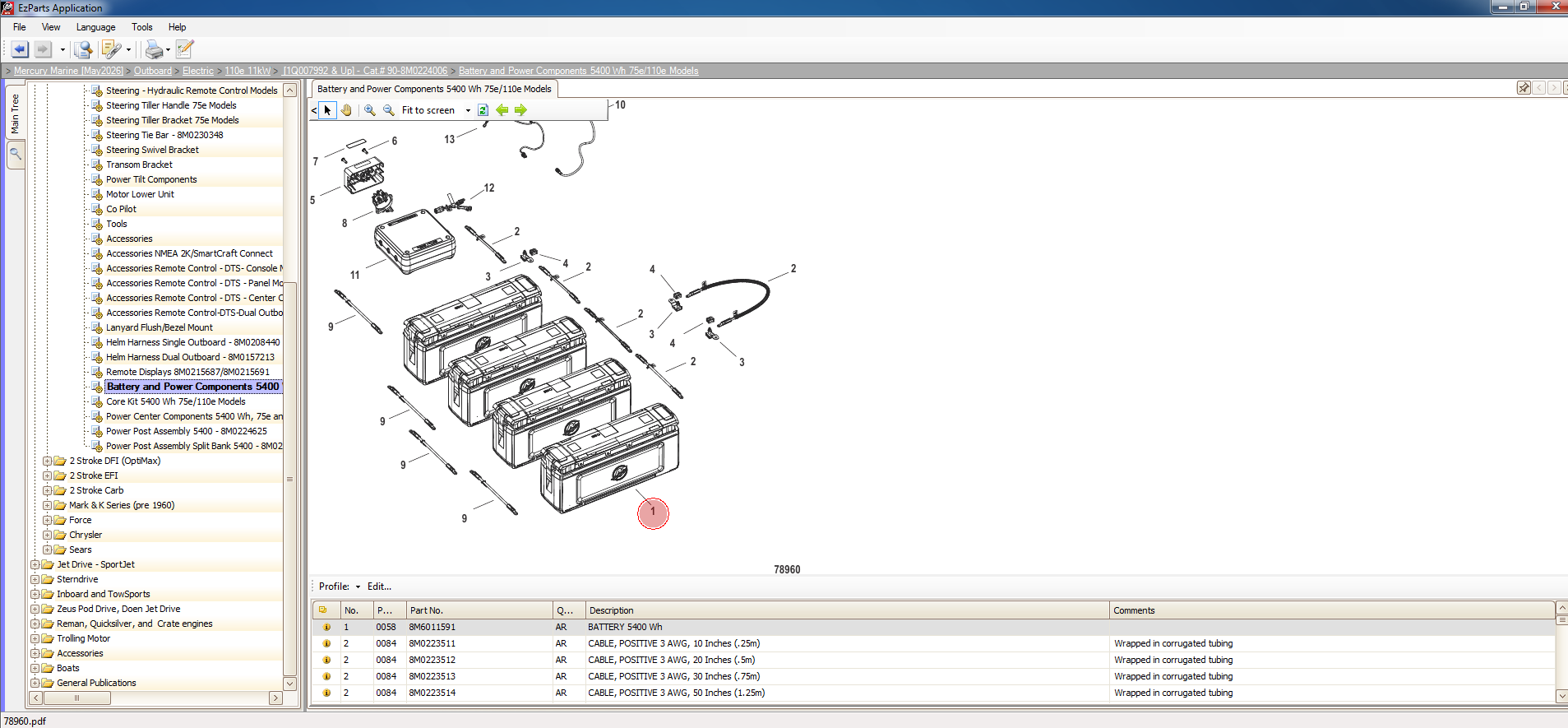
Task: Pin the diagram panel with pushpin icon
Action: [1524, 88]
